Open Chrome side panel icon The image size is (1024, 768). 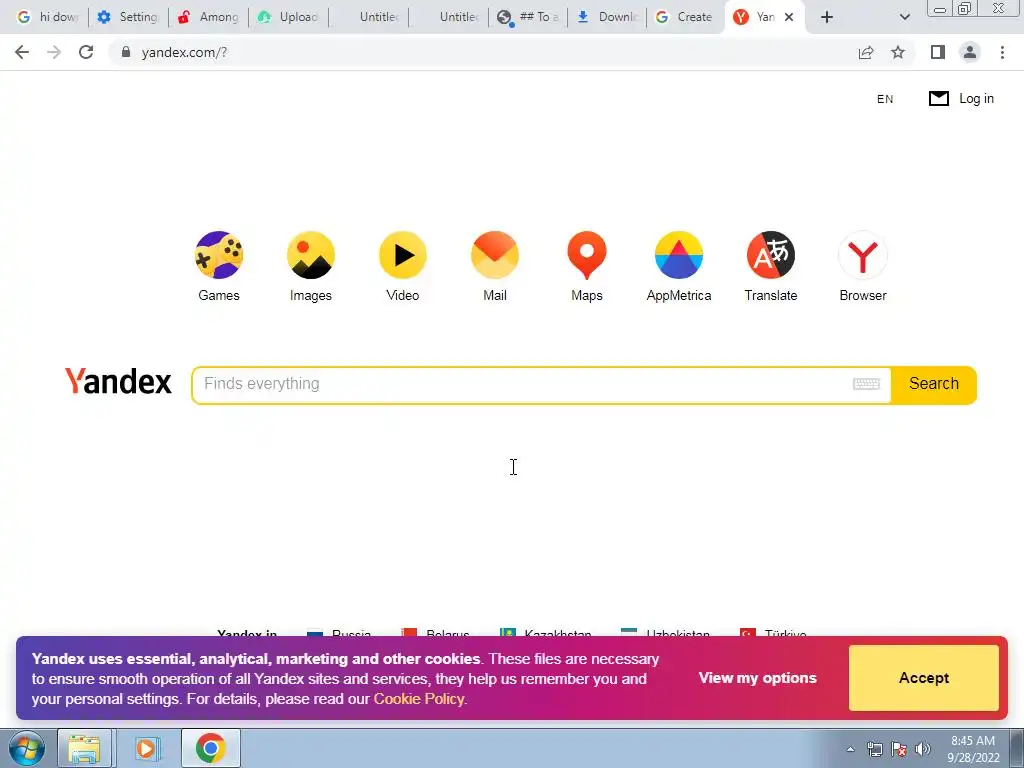pos(938,52)
